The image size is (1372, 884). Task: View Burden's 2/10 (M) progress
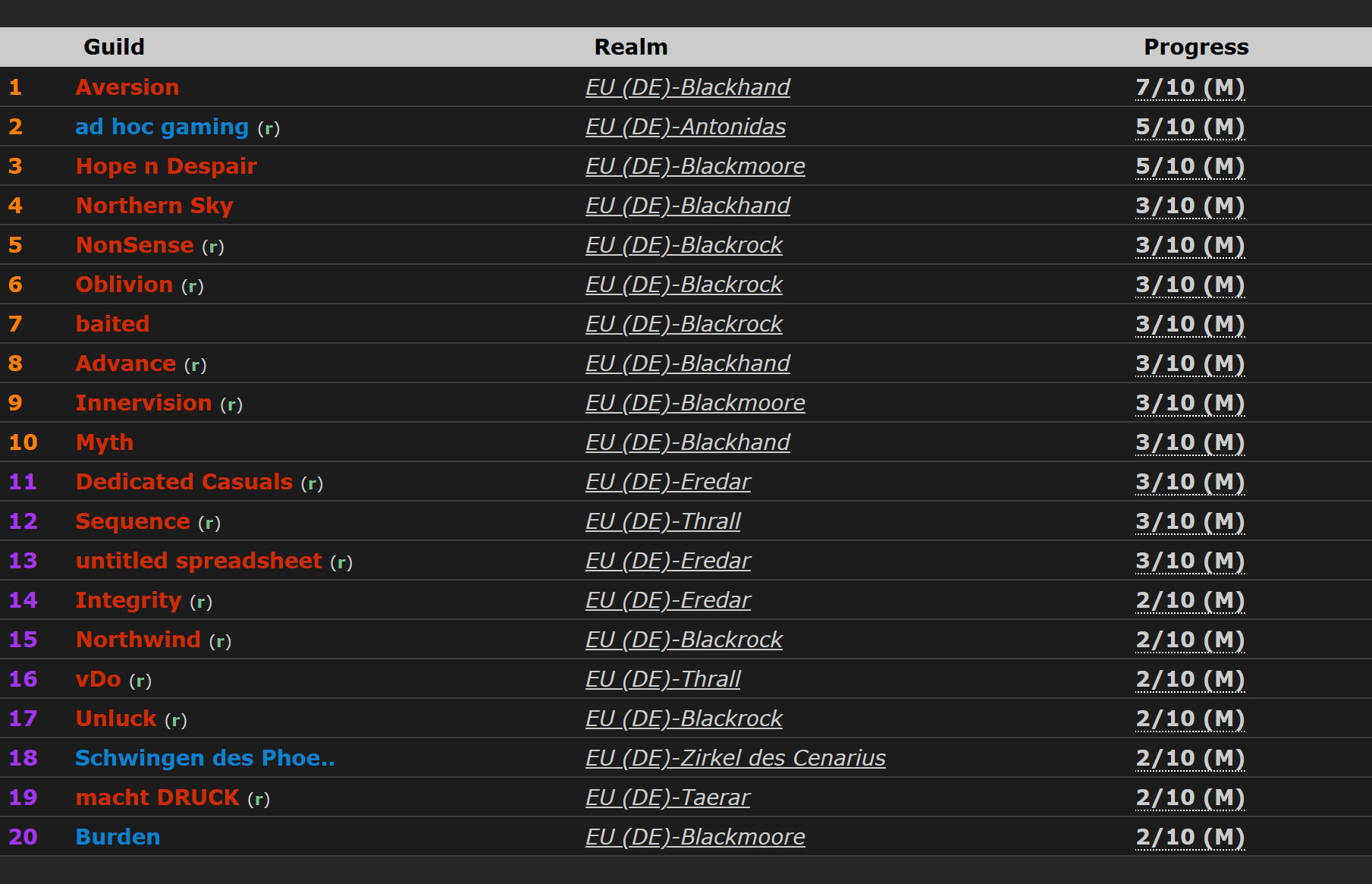click(1190, 837)
